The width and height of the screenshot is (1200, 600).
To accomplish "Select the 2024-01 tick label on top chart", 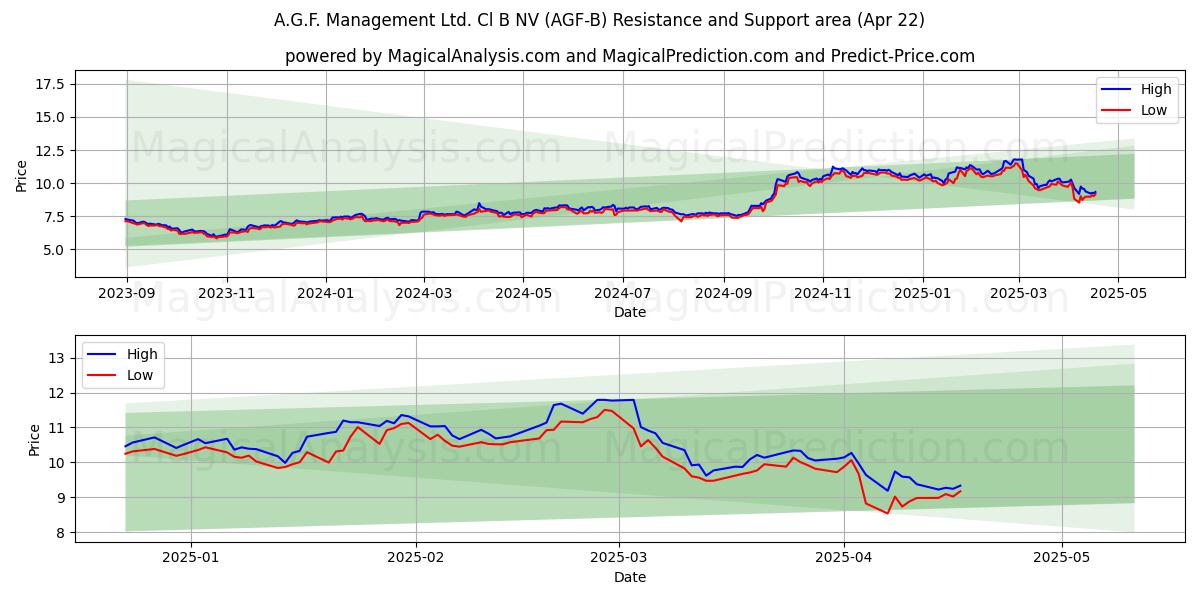I will point(326,293).
